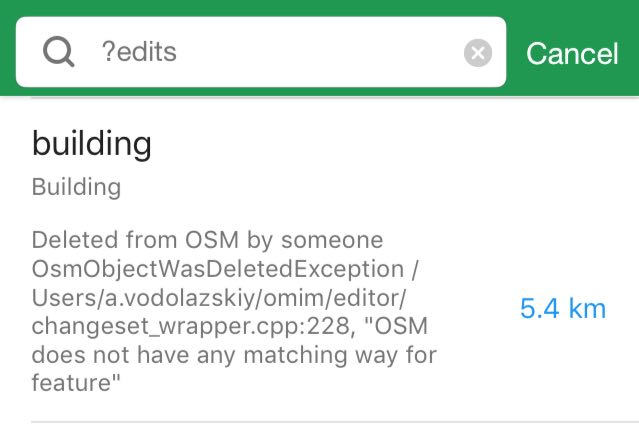Cancel the search
This screenshot has width=639, height=442.
tap(572, 53)
